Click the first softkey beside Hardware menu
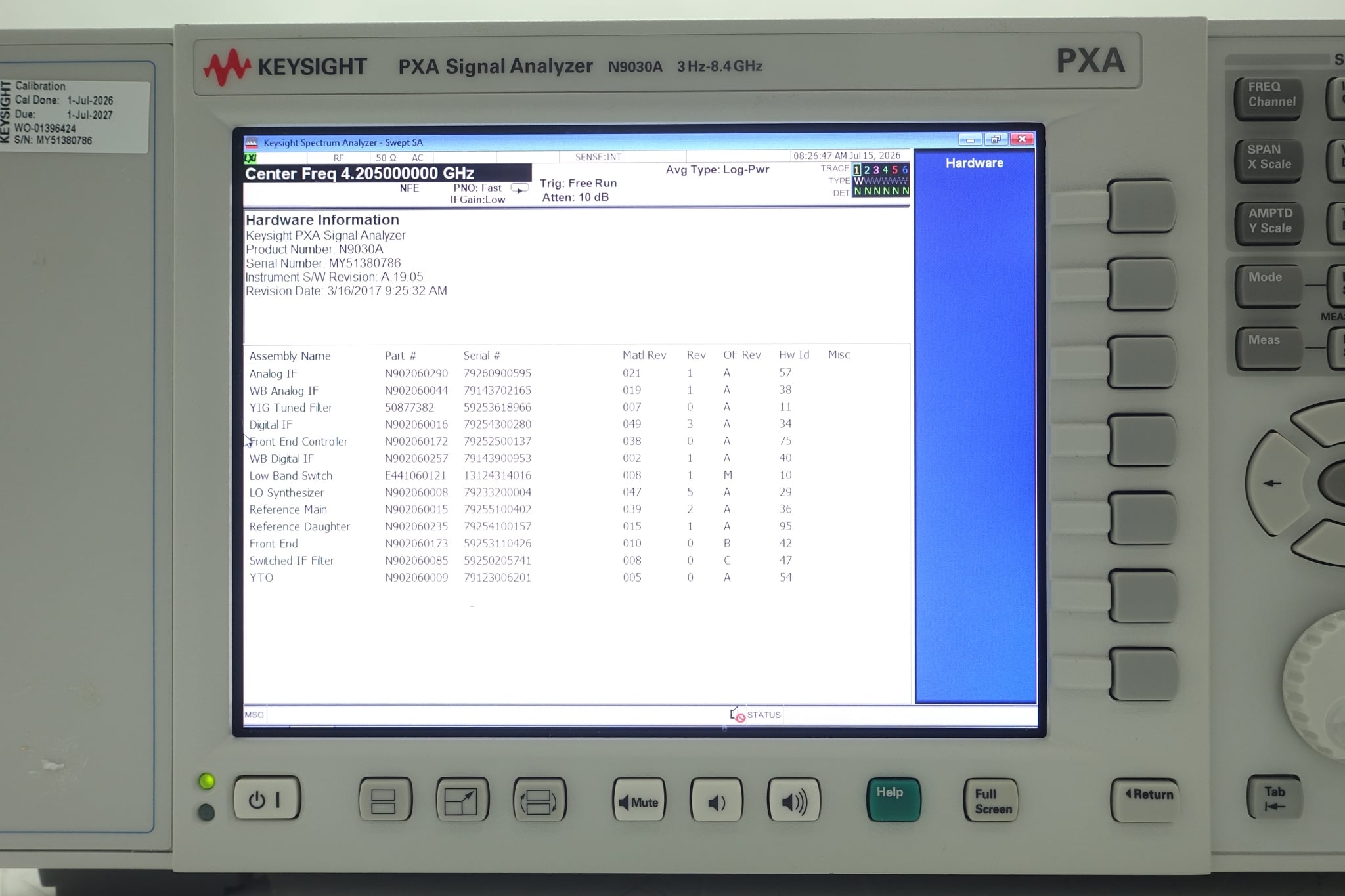Screen dimensions: 1345x896 (x=1141, y=206)
